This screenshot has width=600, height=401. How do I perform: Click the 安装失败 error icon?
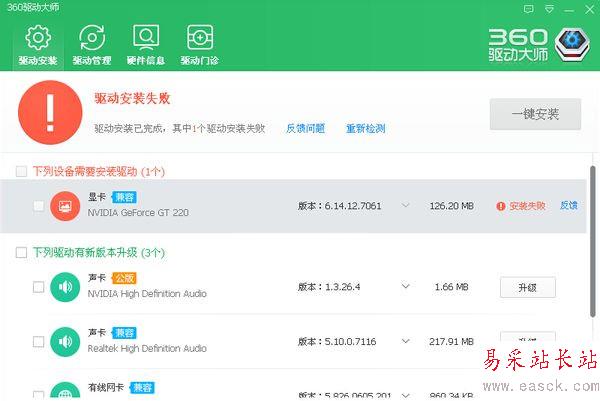[501, 206]
